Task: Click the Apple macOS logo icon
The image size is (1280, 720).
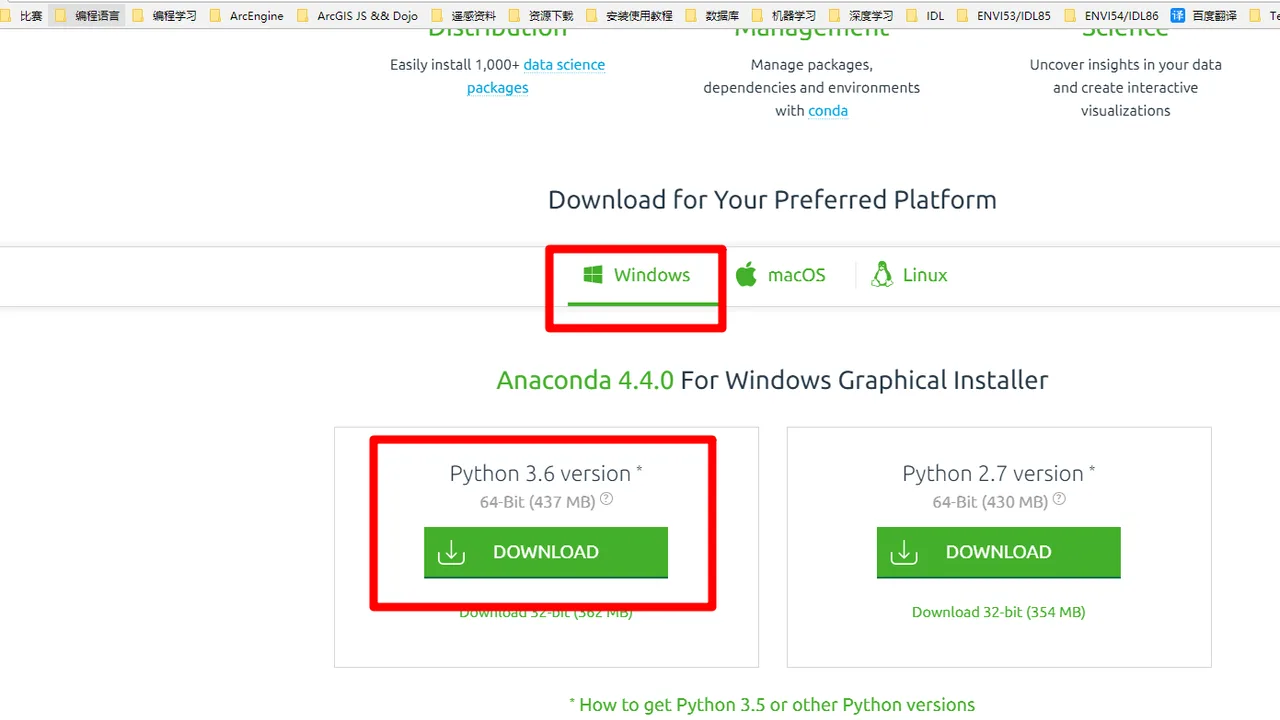Action: pos(746,274)
